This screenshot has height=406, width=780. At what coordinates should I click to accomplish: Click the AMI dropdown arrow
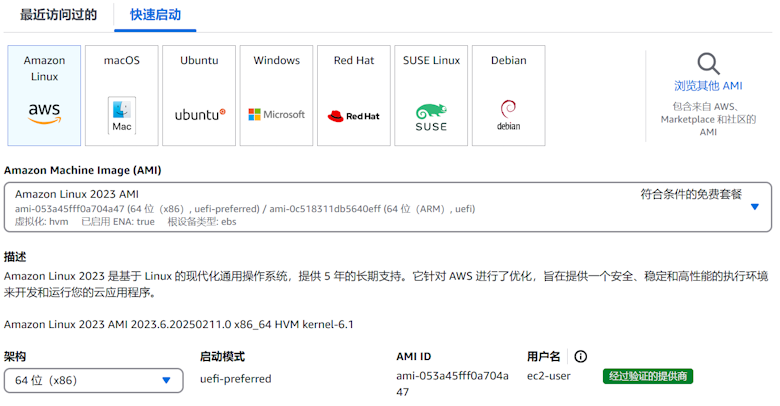coord(755,207)
